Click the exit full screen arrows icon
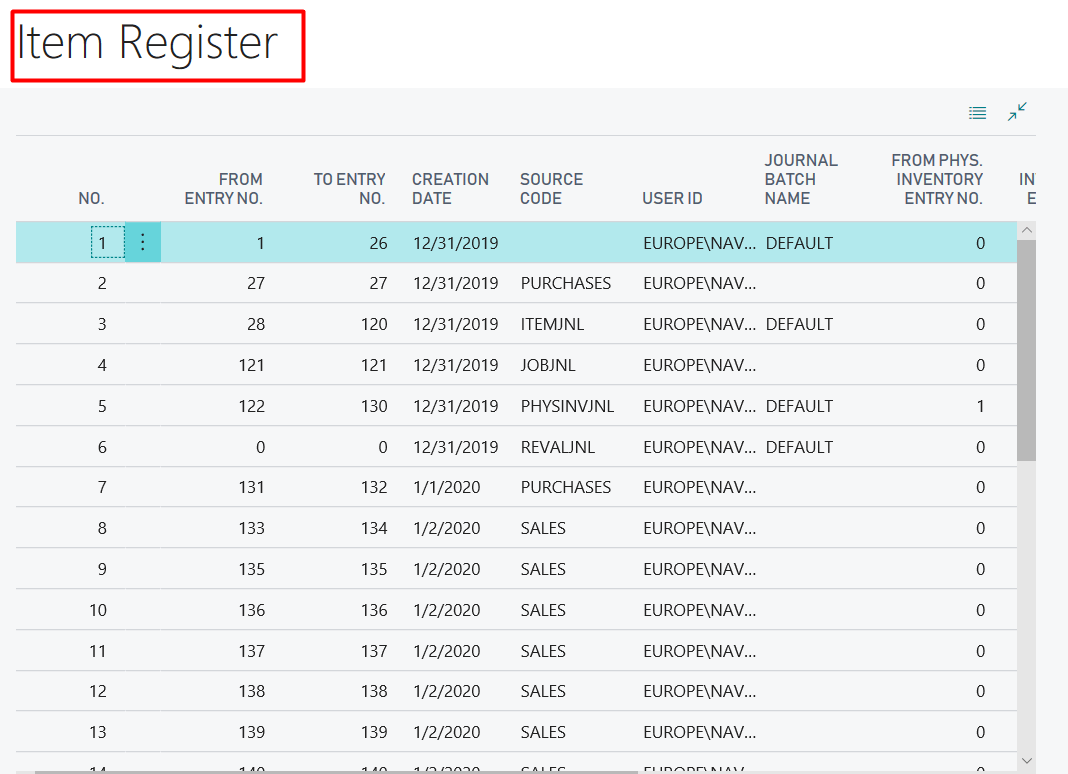The image size is (1068, 774). pos(1017,112)
